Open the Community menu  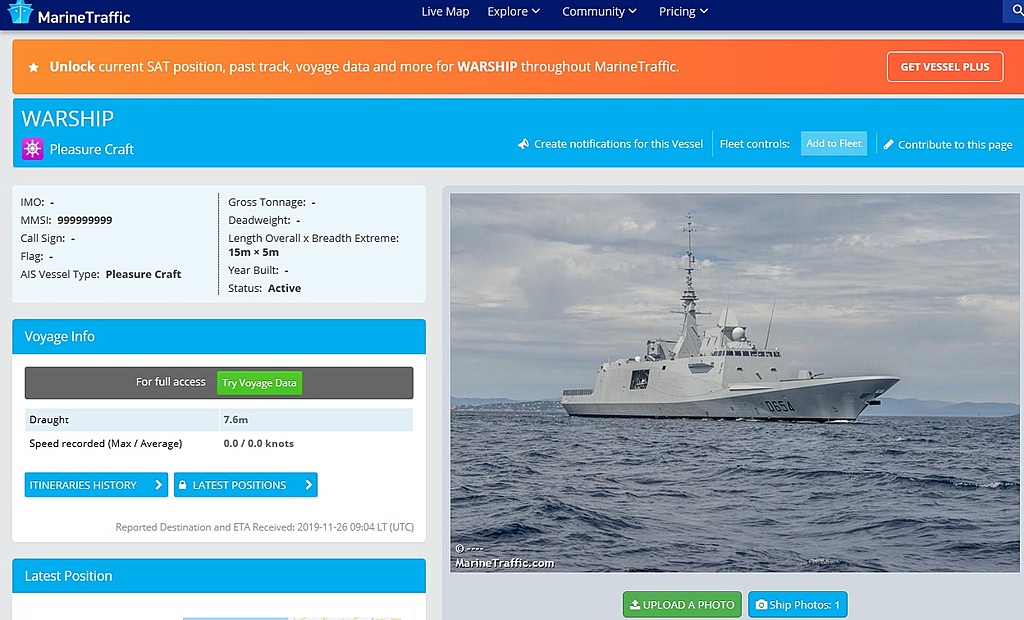coord(599,12)
